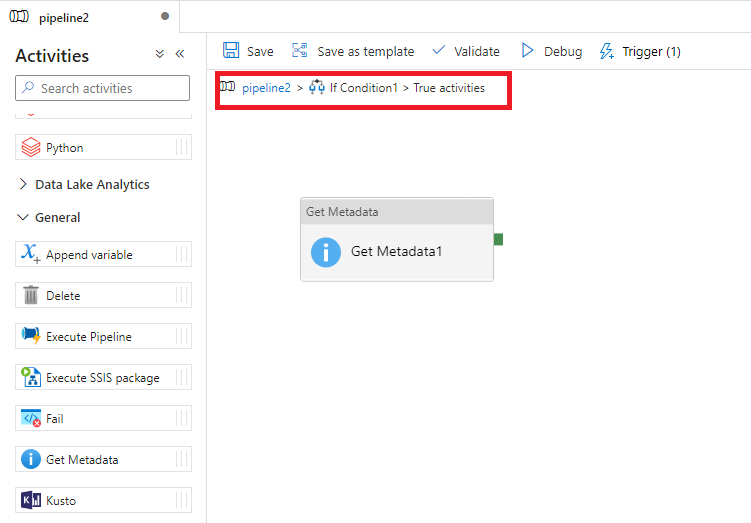Select the Execute SSIS package label
The height and width of the screenshot is (523, 751).
click(102, 378)
